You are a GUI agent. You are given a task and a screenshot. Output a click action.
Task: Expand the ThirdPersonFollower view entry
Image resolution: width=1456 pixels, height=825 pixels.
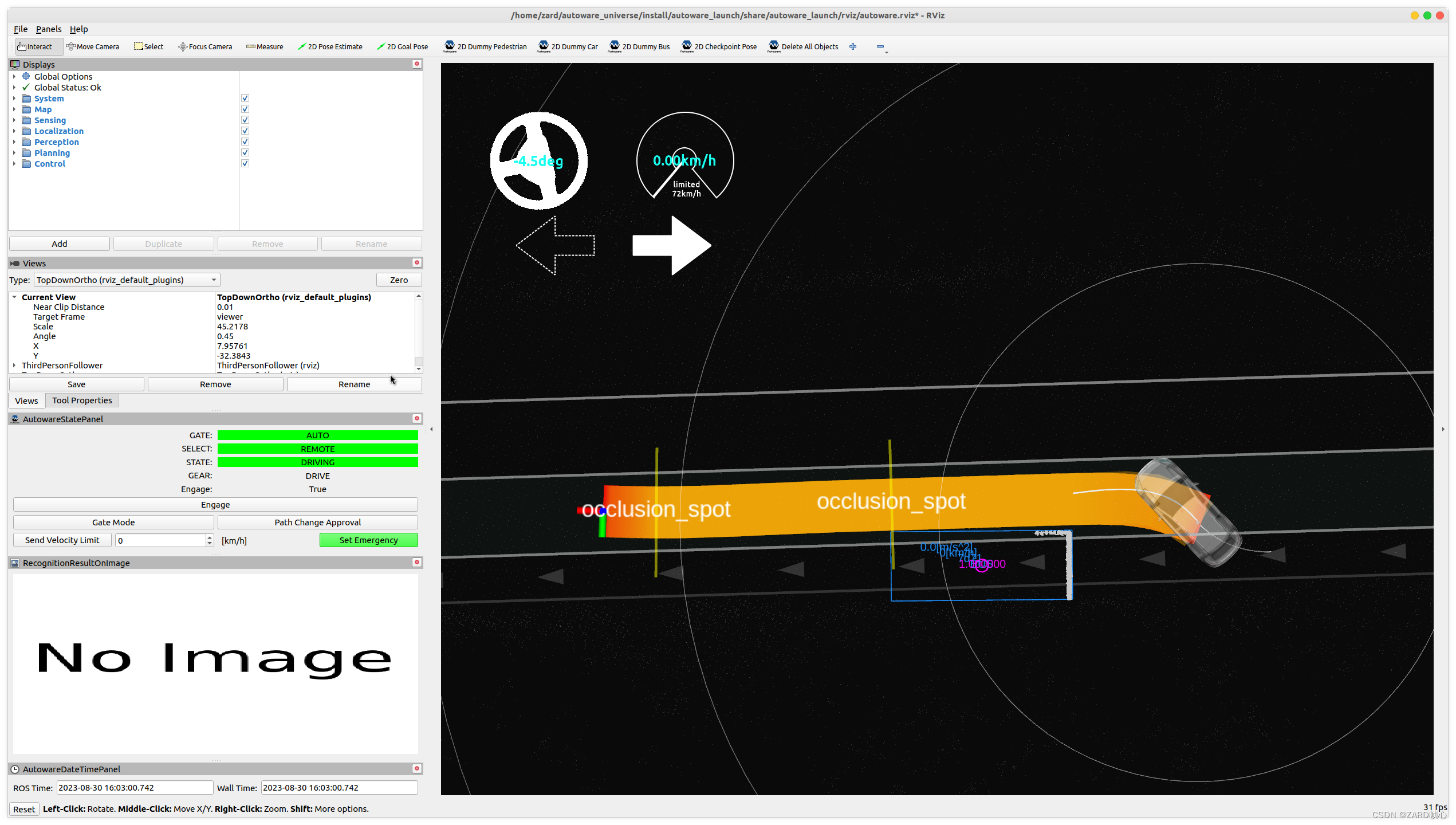click(x=14, y=366)
